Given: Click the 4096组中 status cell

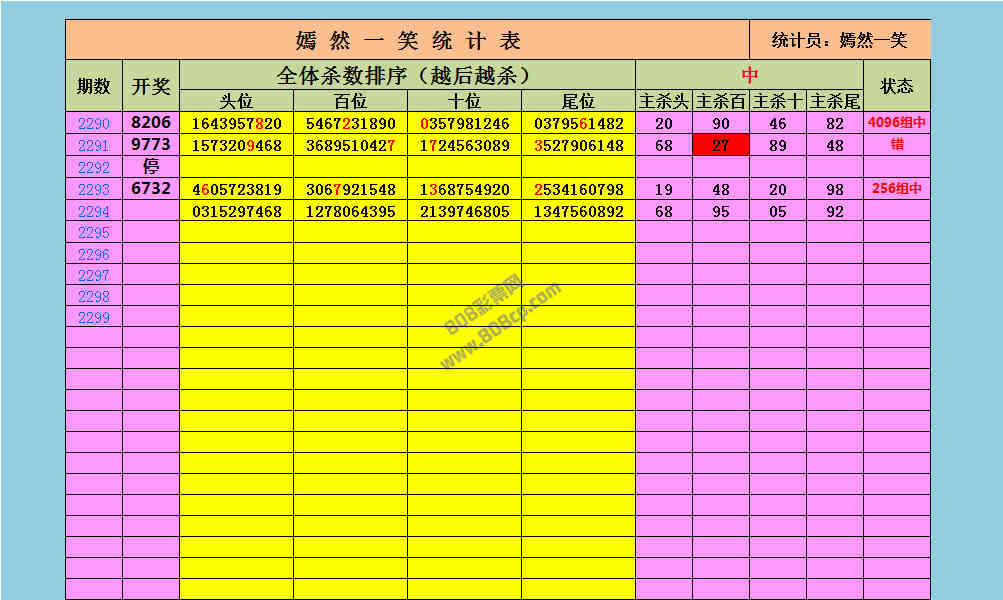Looking at the screenshot, I should coord(896,123).
